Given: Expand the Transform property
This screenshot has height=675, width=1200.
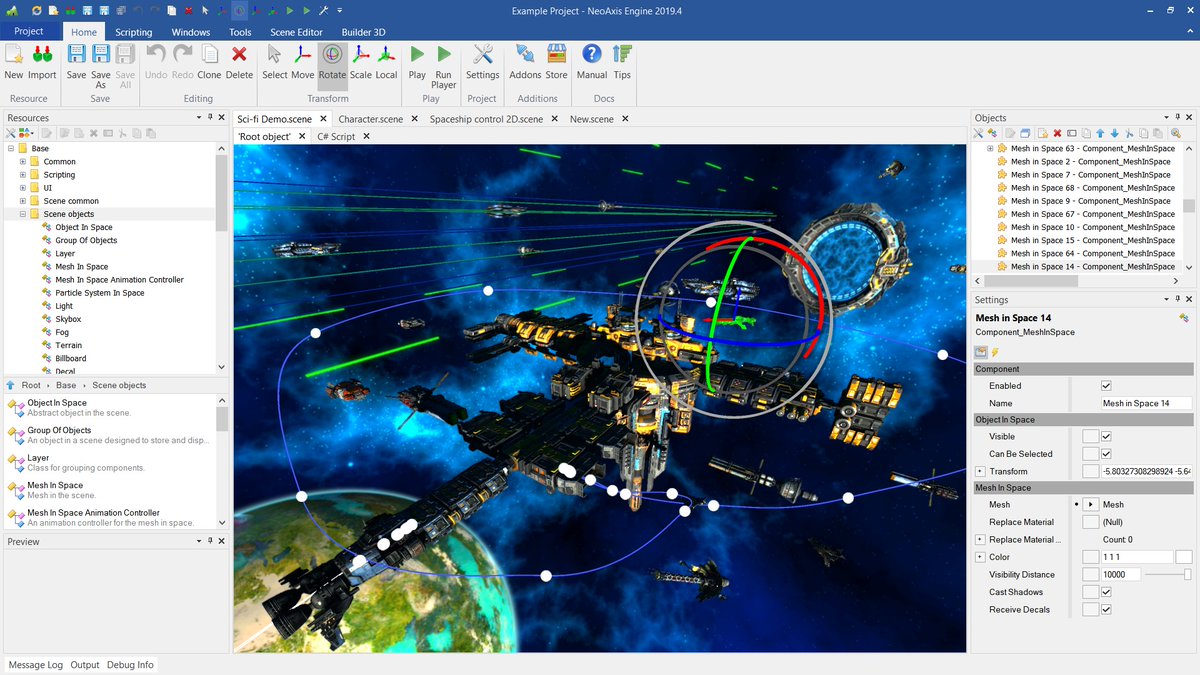Looking at the screenshot, I should pos(980,472).
